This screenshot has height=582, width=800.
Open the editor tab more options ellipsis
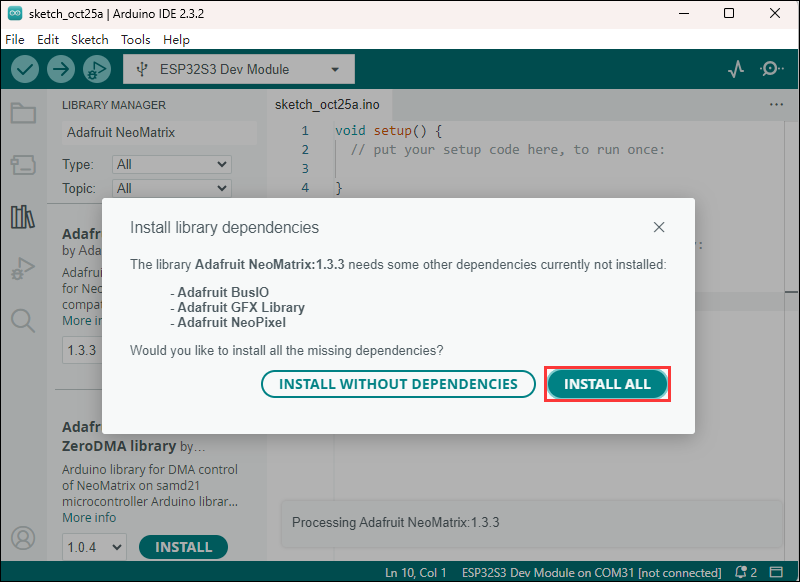pos(776,105)
